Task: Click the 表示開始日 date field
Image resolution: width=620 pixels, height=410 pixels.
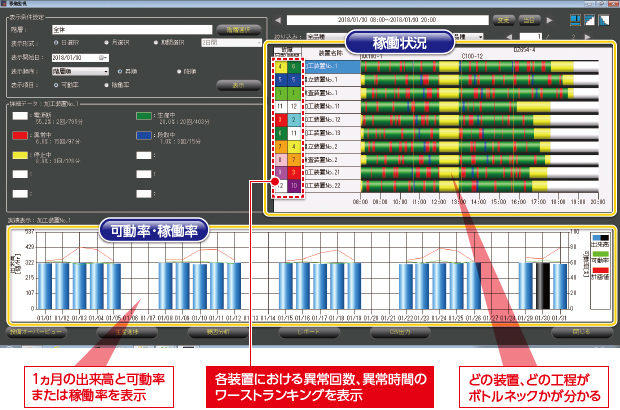Action: coord(80,58)
